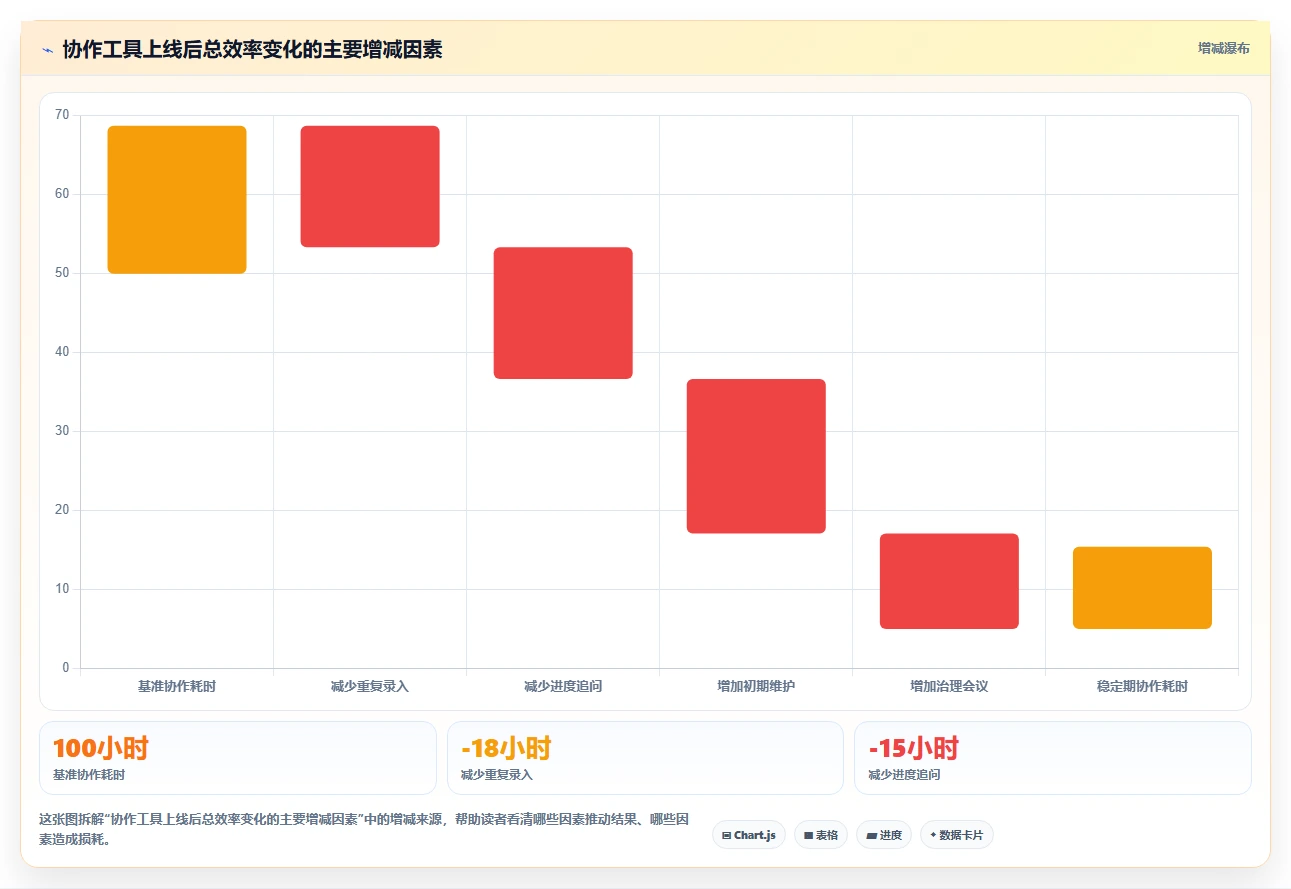Image resolution: width=1291 pixels, height=889 pixels.
Task: Click the orange 基准协作耗时 bar
Action: click(x=177, y=200)
